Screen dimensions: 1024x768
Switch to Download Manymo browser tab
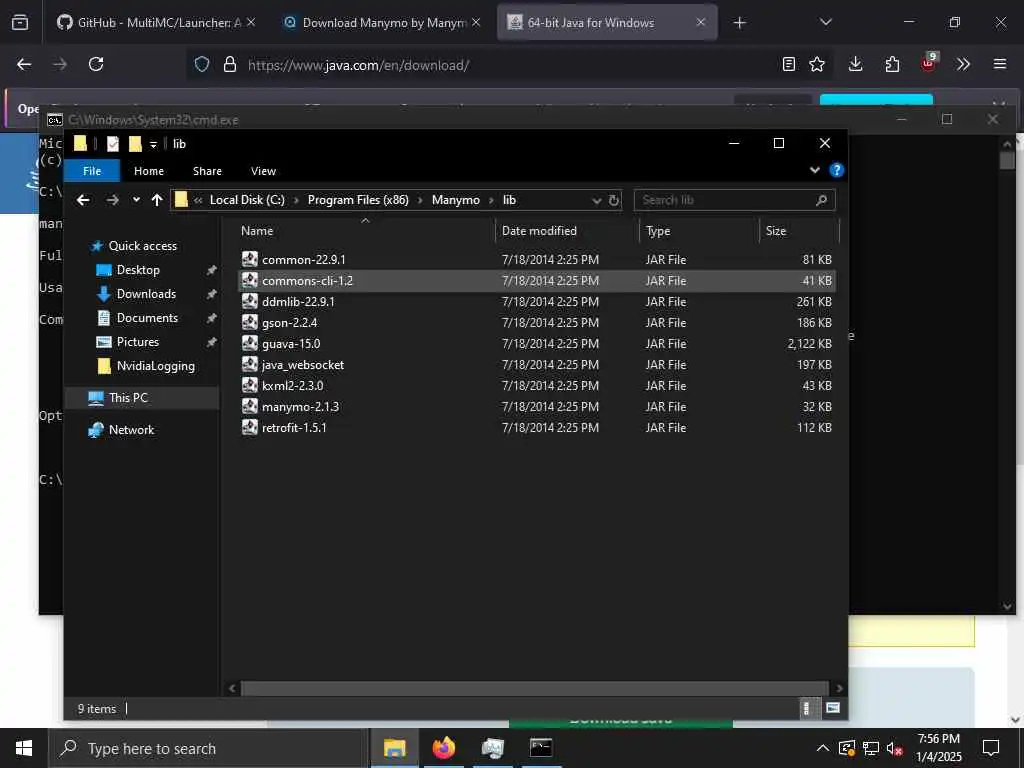tap(383, 23)
